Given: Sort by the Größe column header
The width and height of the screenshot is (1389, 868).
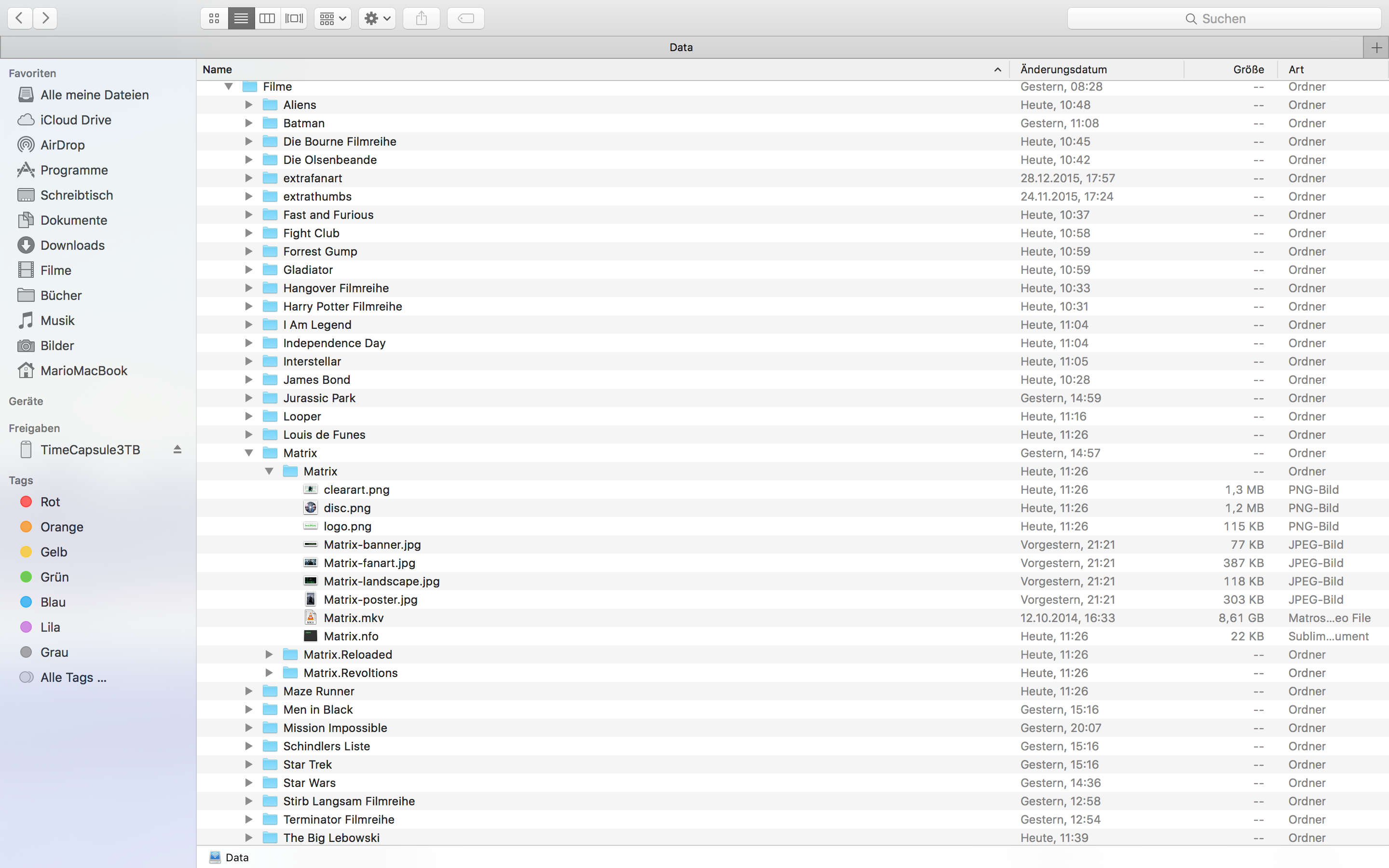Looking at the screenshot, I should point(1231,69).
